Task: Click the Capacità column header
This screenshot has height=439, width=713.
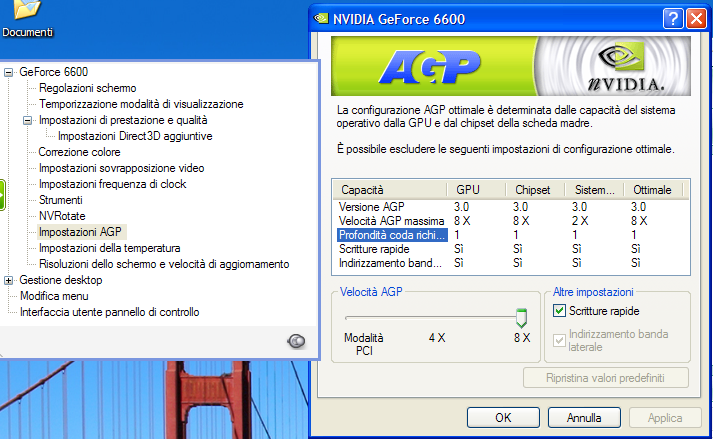Action: [x=390, y=190]
